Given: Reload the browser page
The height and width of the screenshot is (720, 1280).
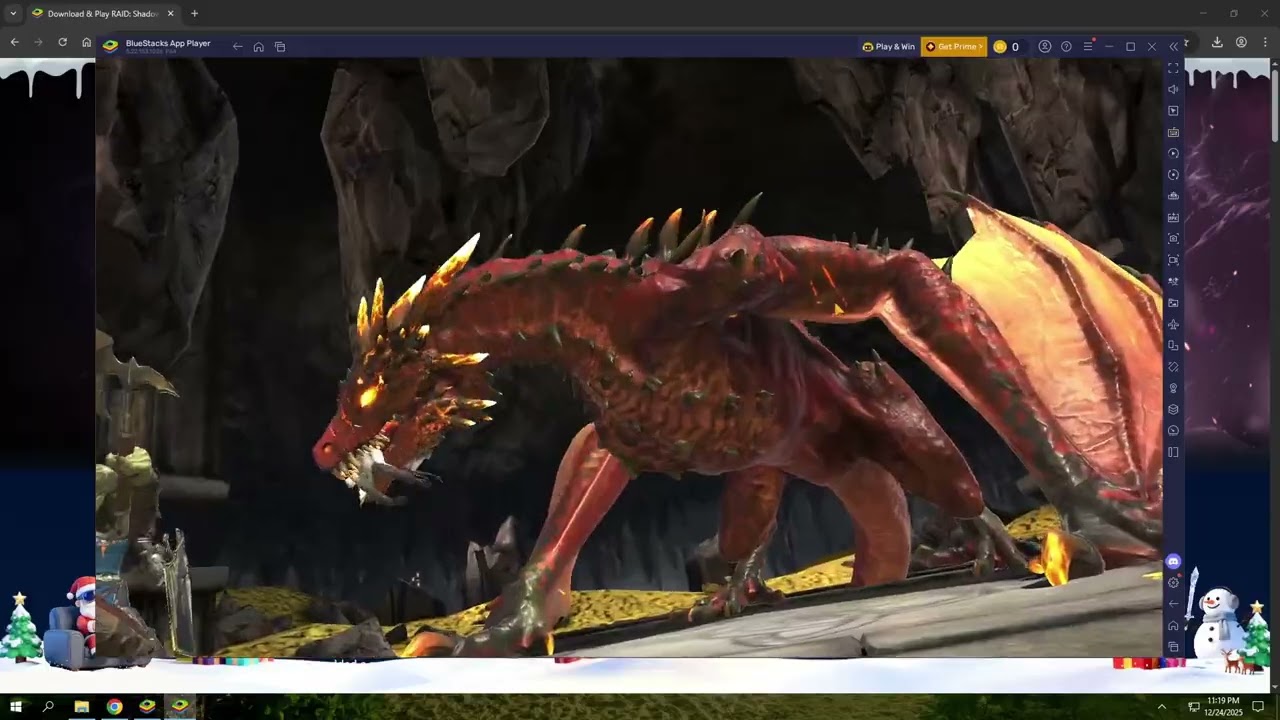Looking at the screenshot, I should (x=62, y=42).
